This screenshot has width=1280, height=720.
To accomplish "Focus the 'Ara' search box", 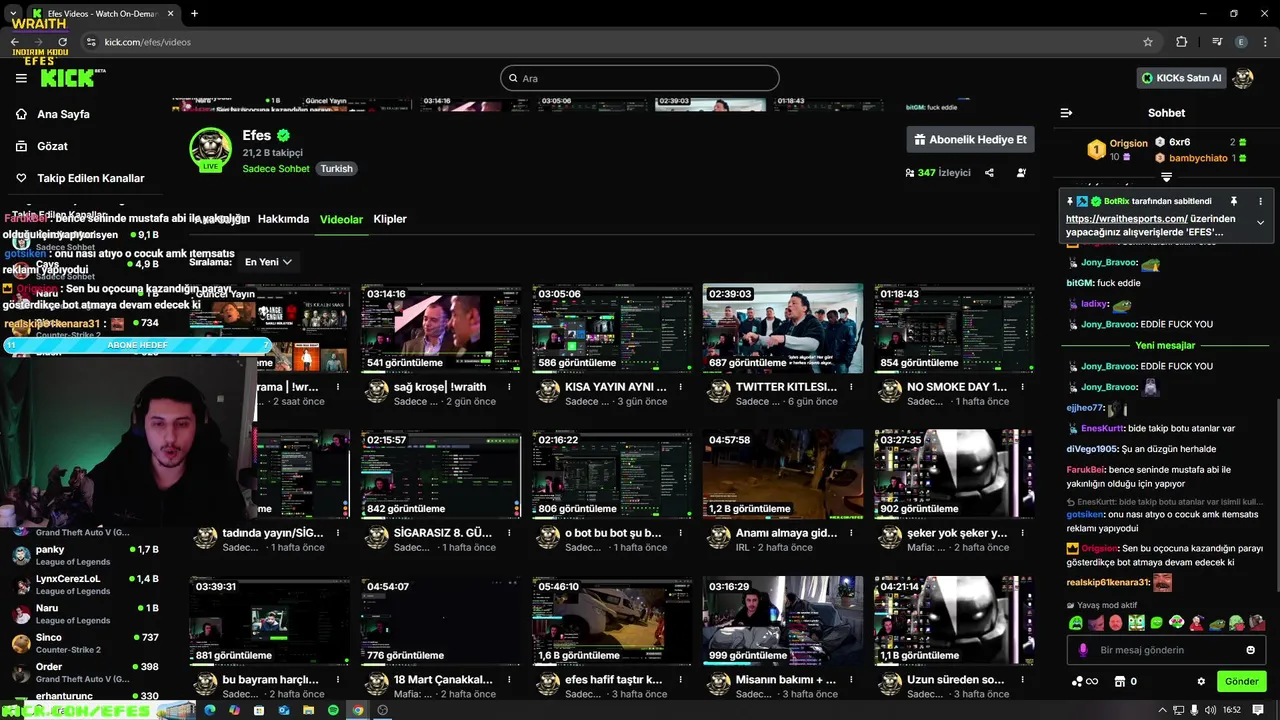I will pyautogui.click(x=640, y=78).
